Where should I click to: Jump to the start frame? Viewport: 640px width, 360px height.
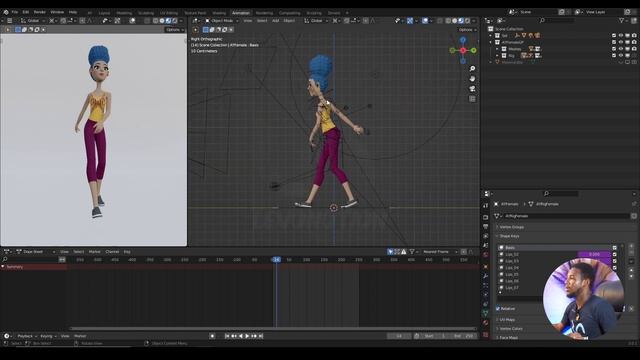[227, 336]
